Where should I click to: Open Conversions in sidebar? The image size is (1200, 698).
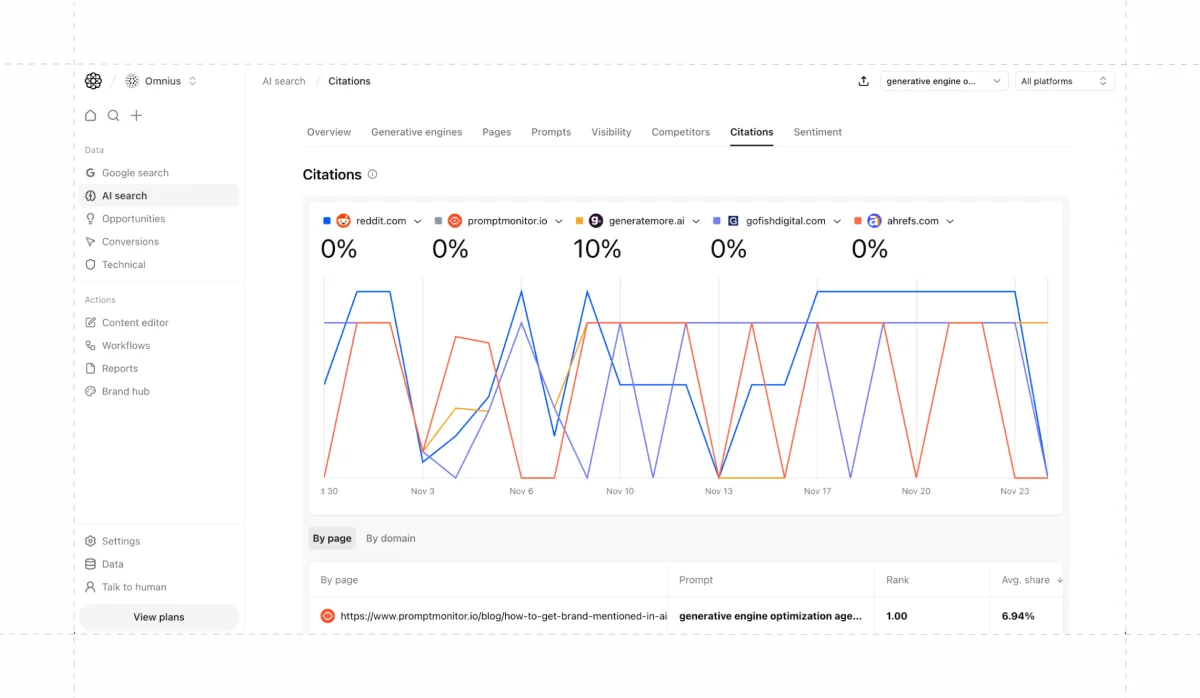(159, 242)
